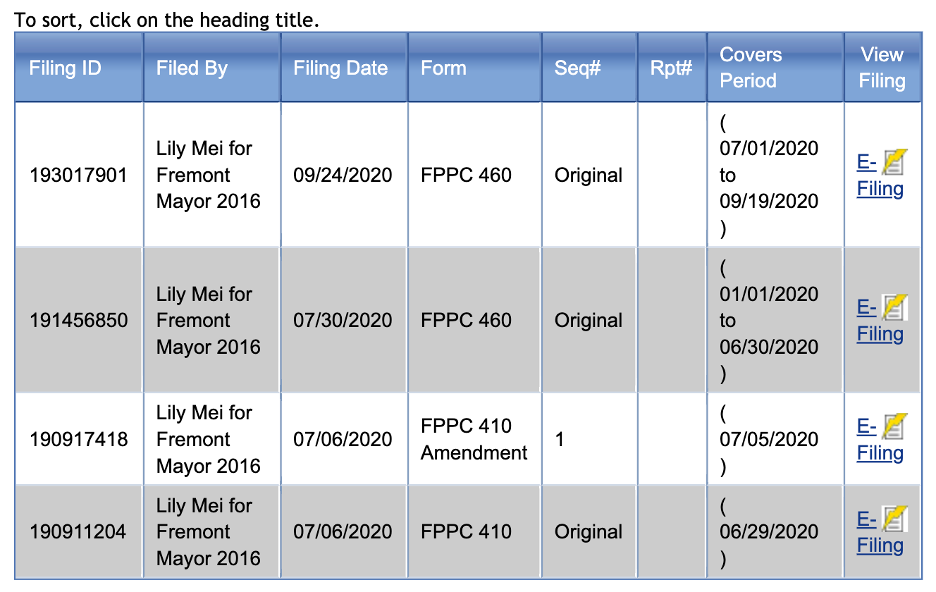Select filing ID 191456850 cell

79,320
